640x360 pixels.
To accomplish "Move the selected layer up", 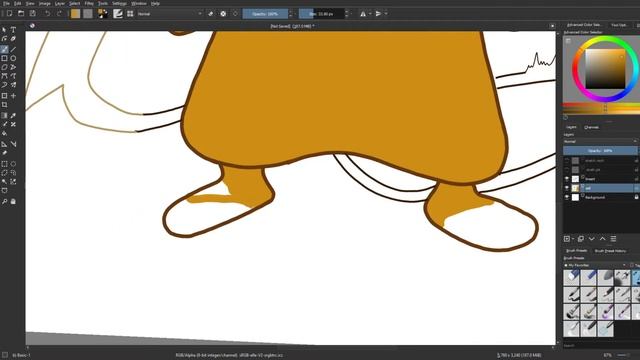I will (602, 239).
